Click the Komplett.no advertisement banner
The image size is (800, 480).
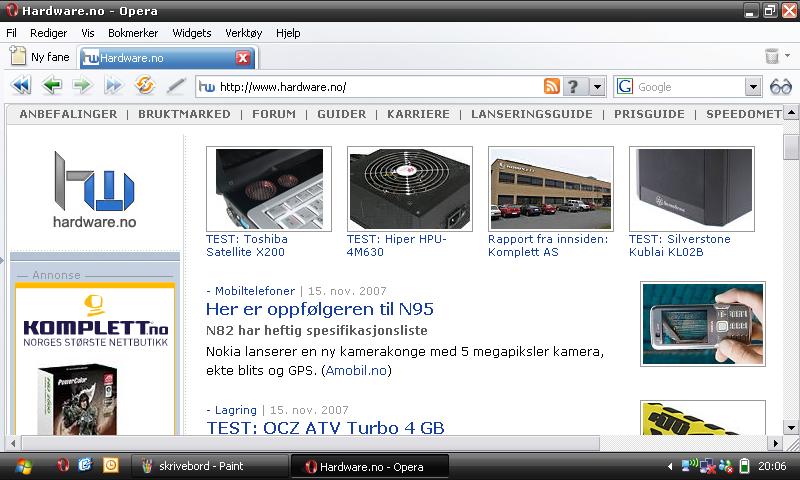coord(95,359)
